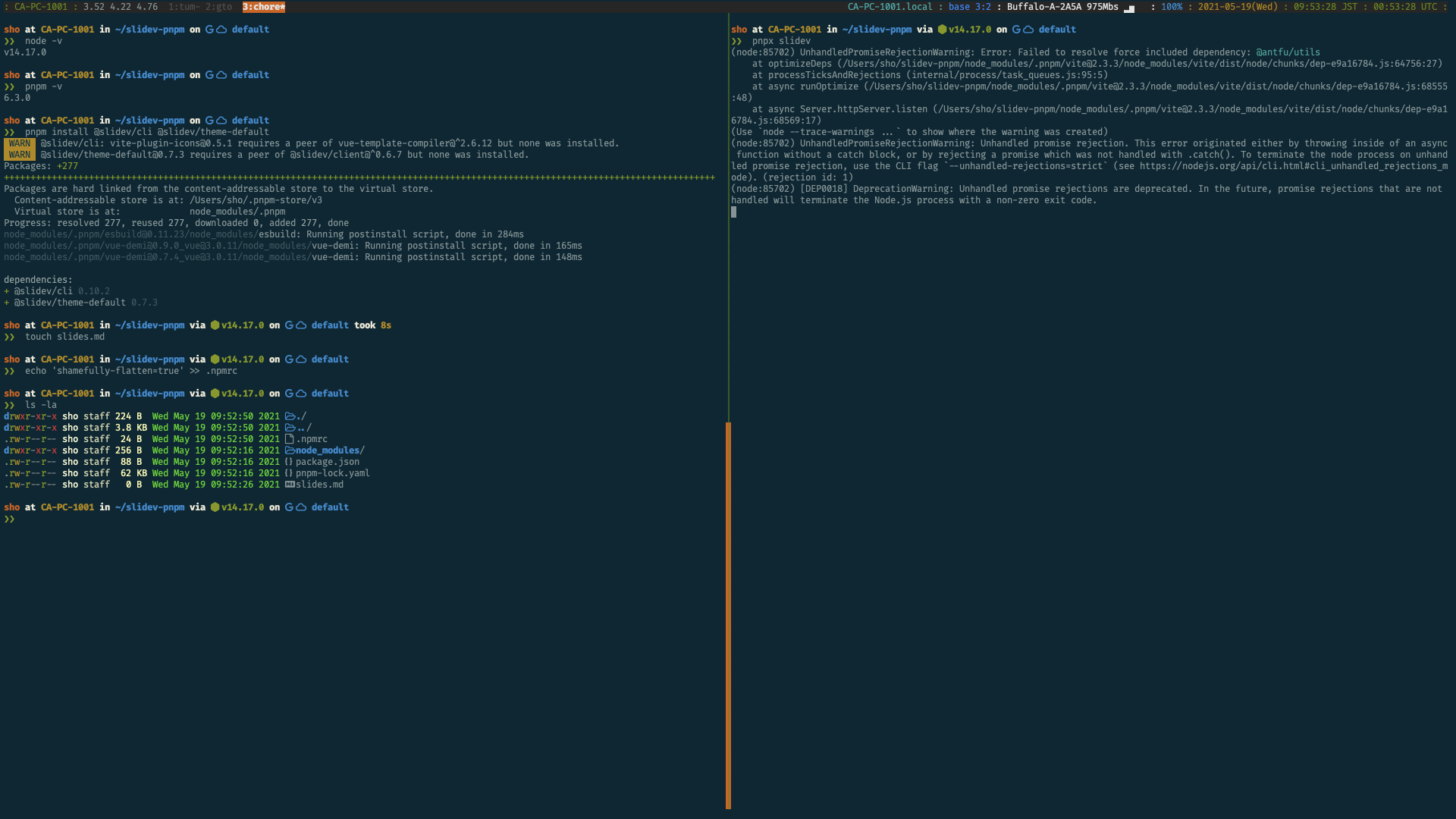Click the Node.js hexagon icon showing v14.17.0
1456x819 pixels.
pyautogui.click(x=215, y=325)
